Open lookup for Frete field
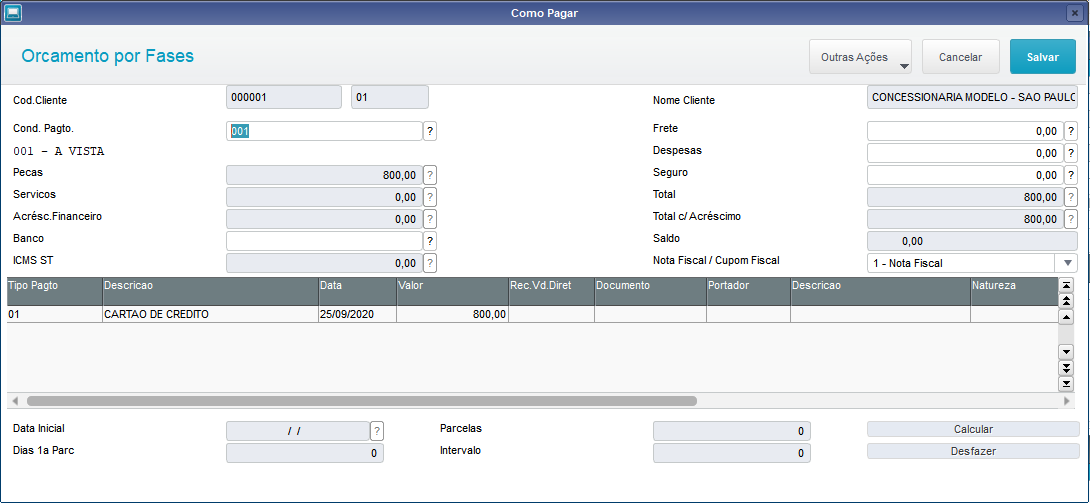1090x503 pixels. coord(1071,131)
